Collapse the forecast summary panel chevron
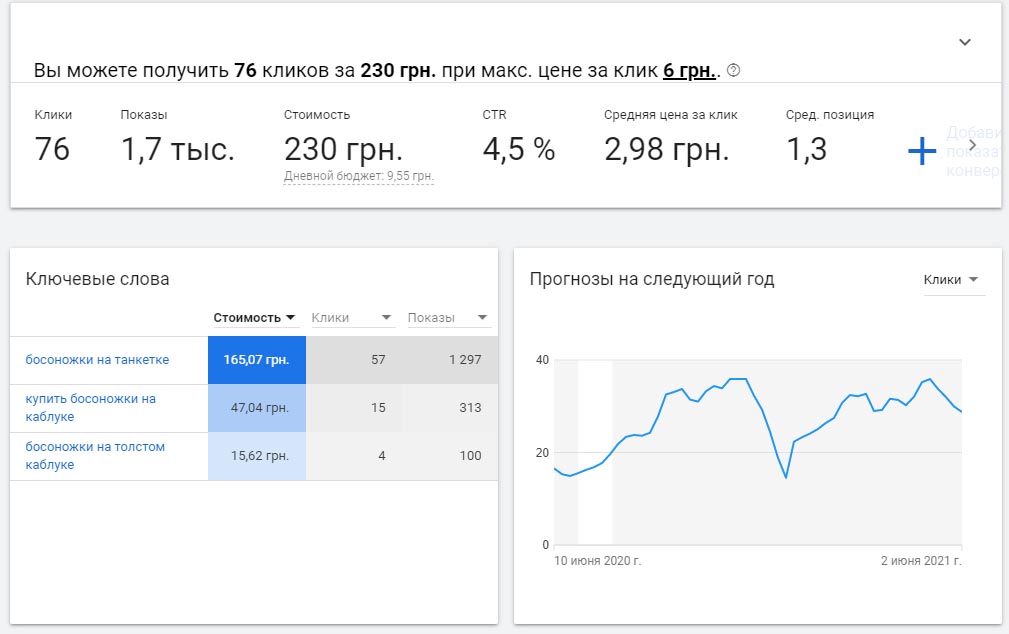 [964, 42]
